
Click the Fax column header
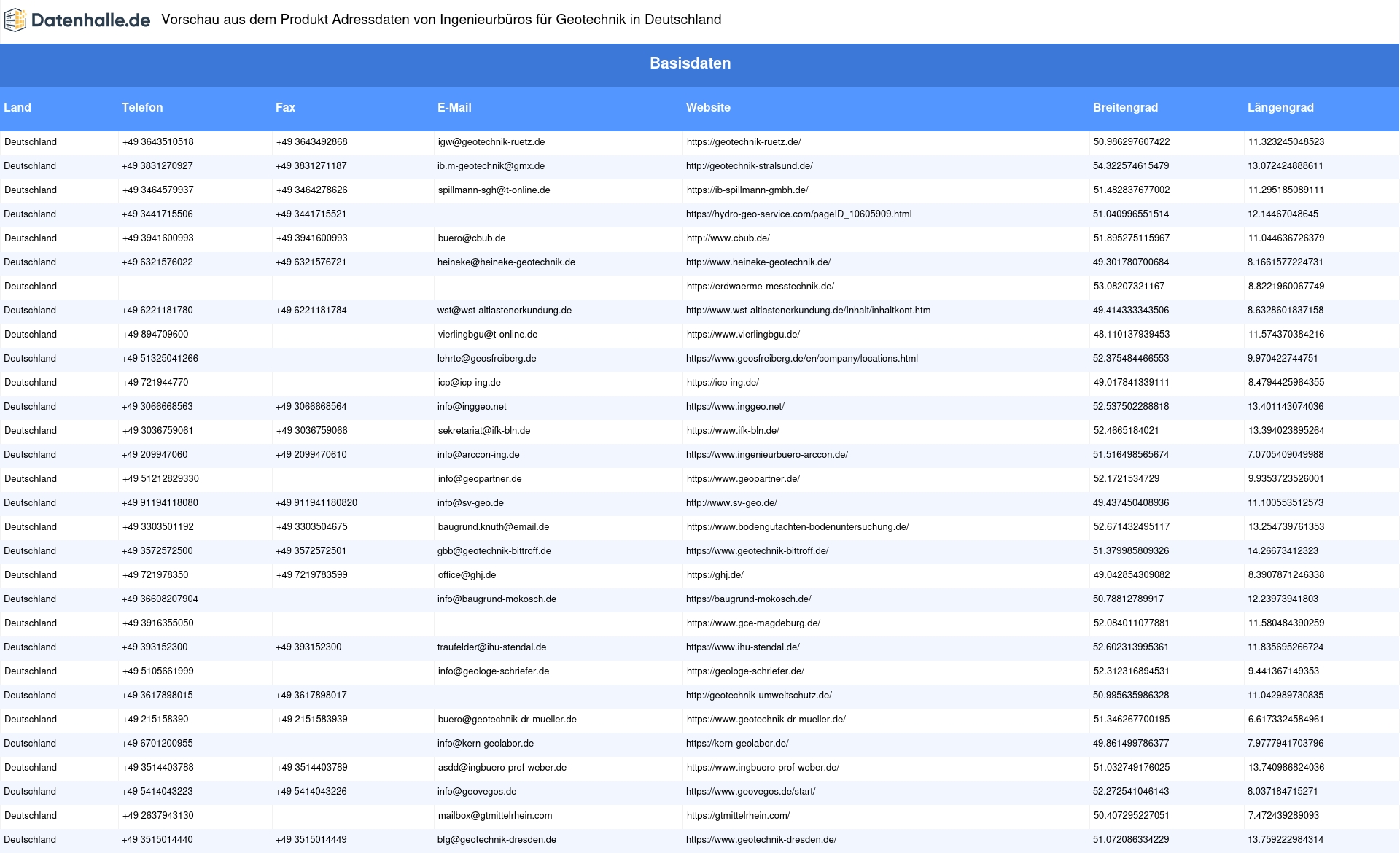[x=285, y=107]
